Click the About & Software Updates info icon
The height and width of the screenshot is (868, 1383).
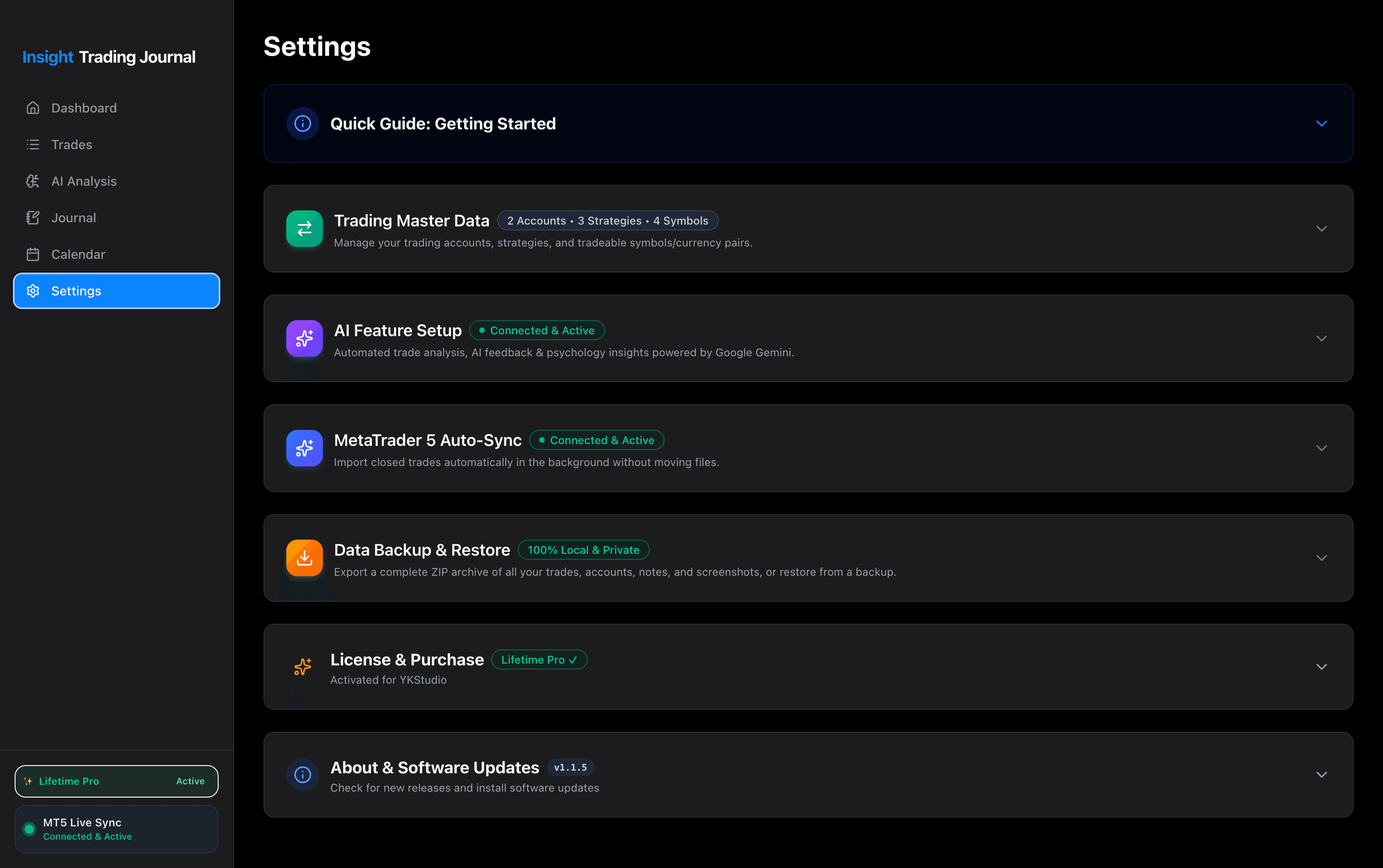303,774
